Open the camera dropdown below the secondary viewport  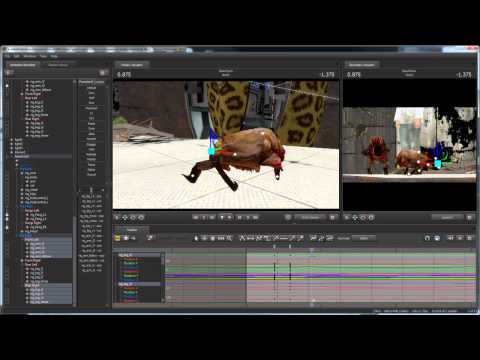[x=447, y=217]
